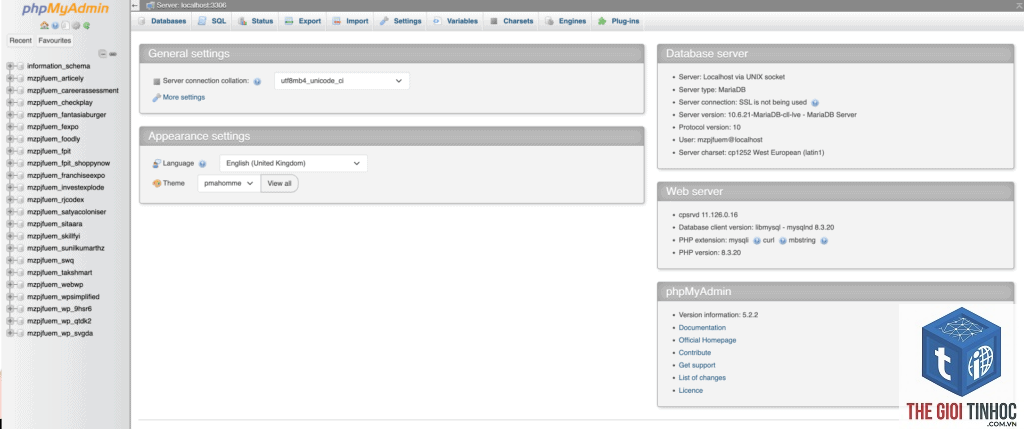Image resolution: width=1024 pixels, height=429 pixels.
Task: Click Server: localhost:3306 breadcrumb
Action: pyautogui.click(x=191, y=5)
